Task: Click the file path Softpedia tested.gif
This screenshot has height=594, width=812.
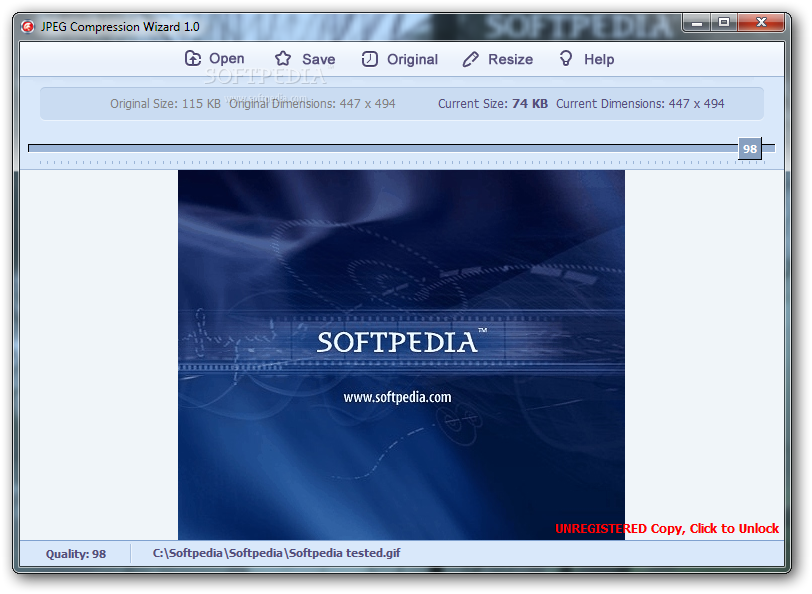Action: pos(276,553)
